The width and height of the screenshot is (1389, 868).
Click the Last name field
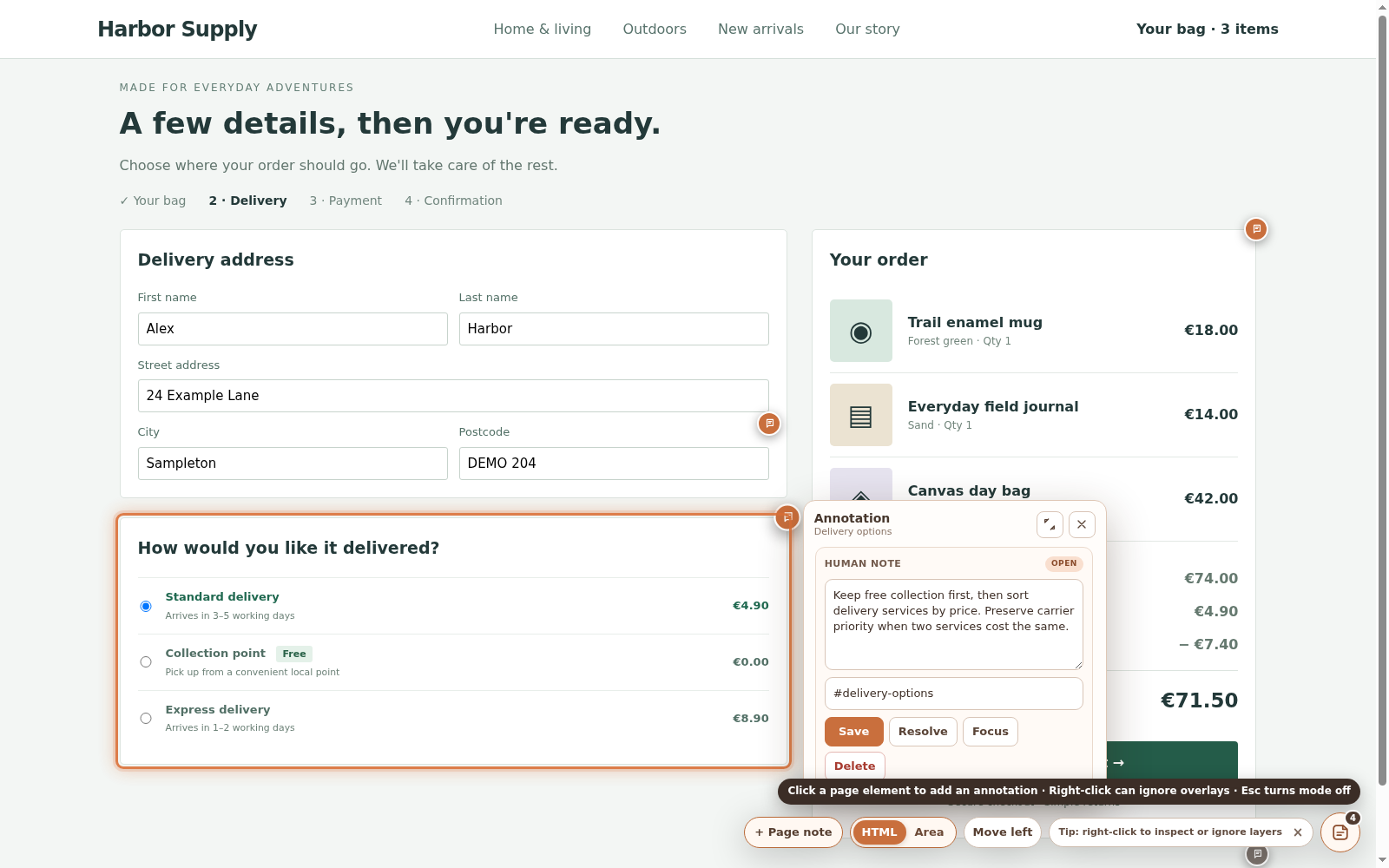coord(614,329)
